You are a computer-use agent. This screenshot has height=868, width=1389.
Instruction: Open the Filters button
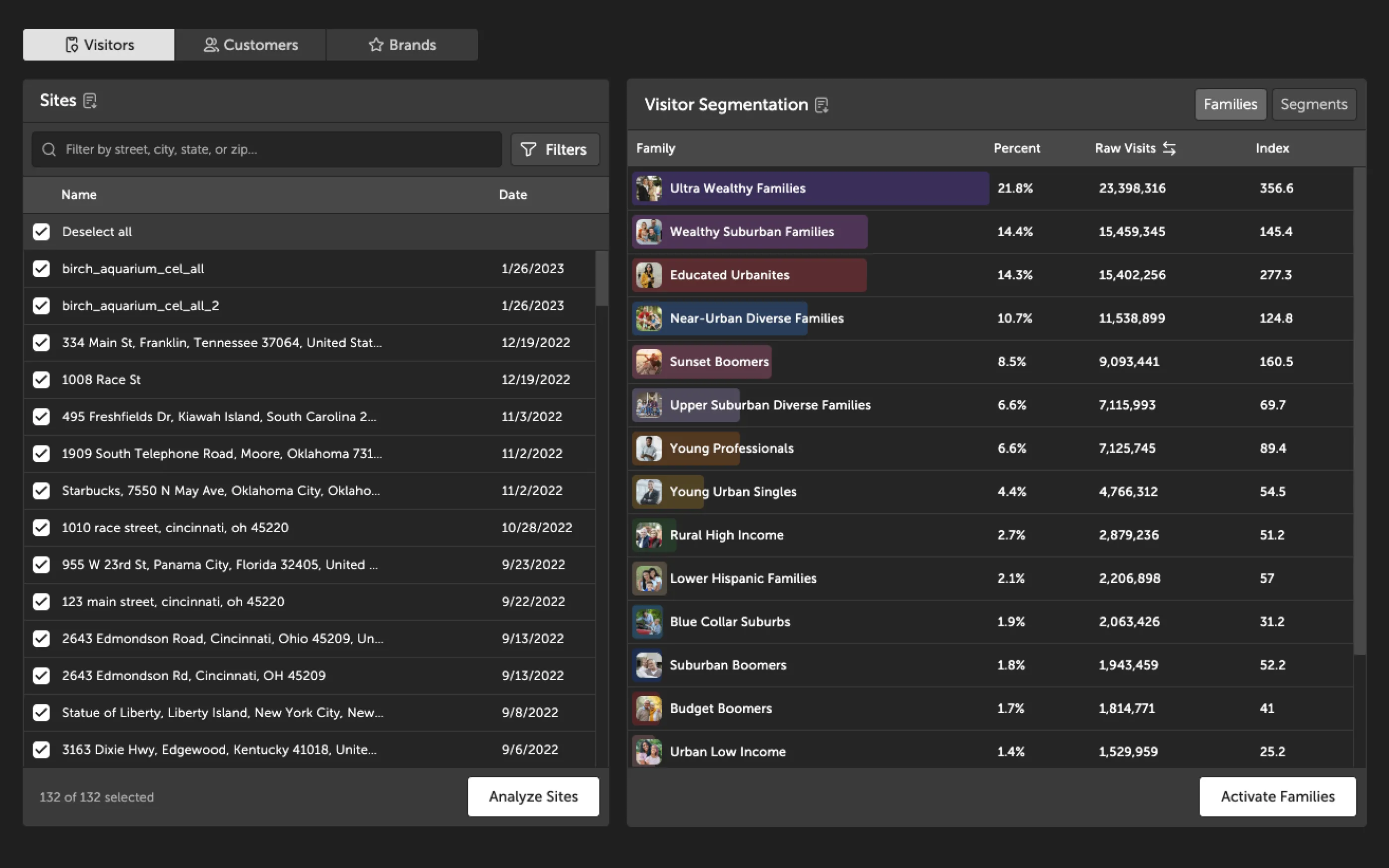point(555,150)
